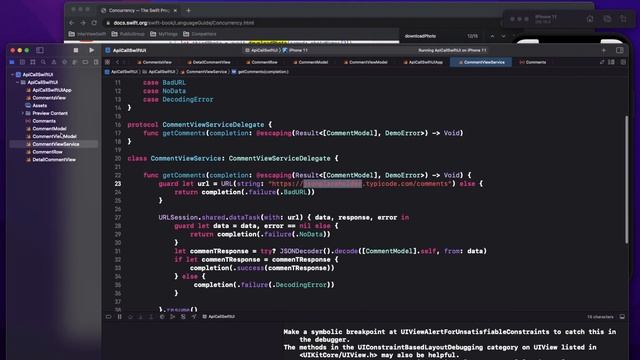Screen dimensions: 640x360
Task: Click line number 23 in the gutter
Action: pyautogui.click(x=118, y=184)
